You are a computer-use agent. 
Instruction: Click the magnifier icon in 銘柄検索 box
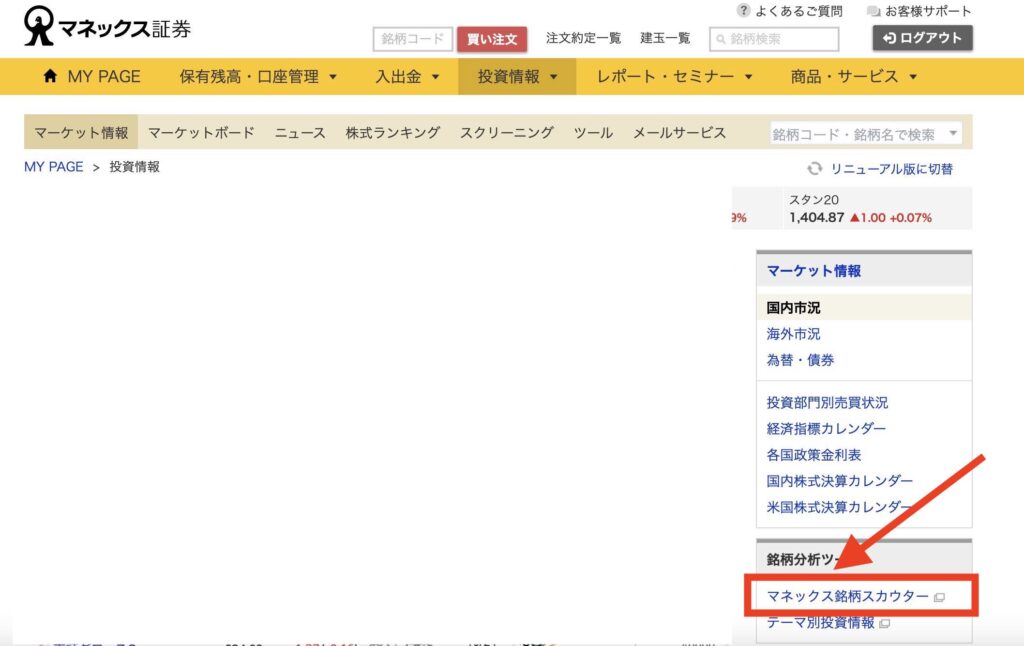[x=720, y=40]
